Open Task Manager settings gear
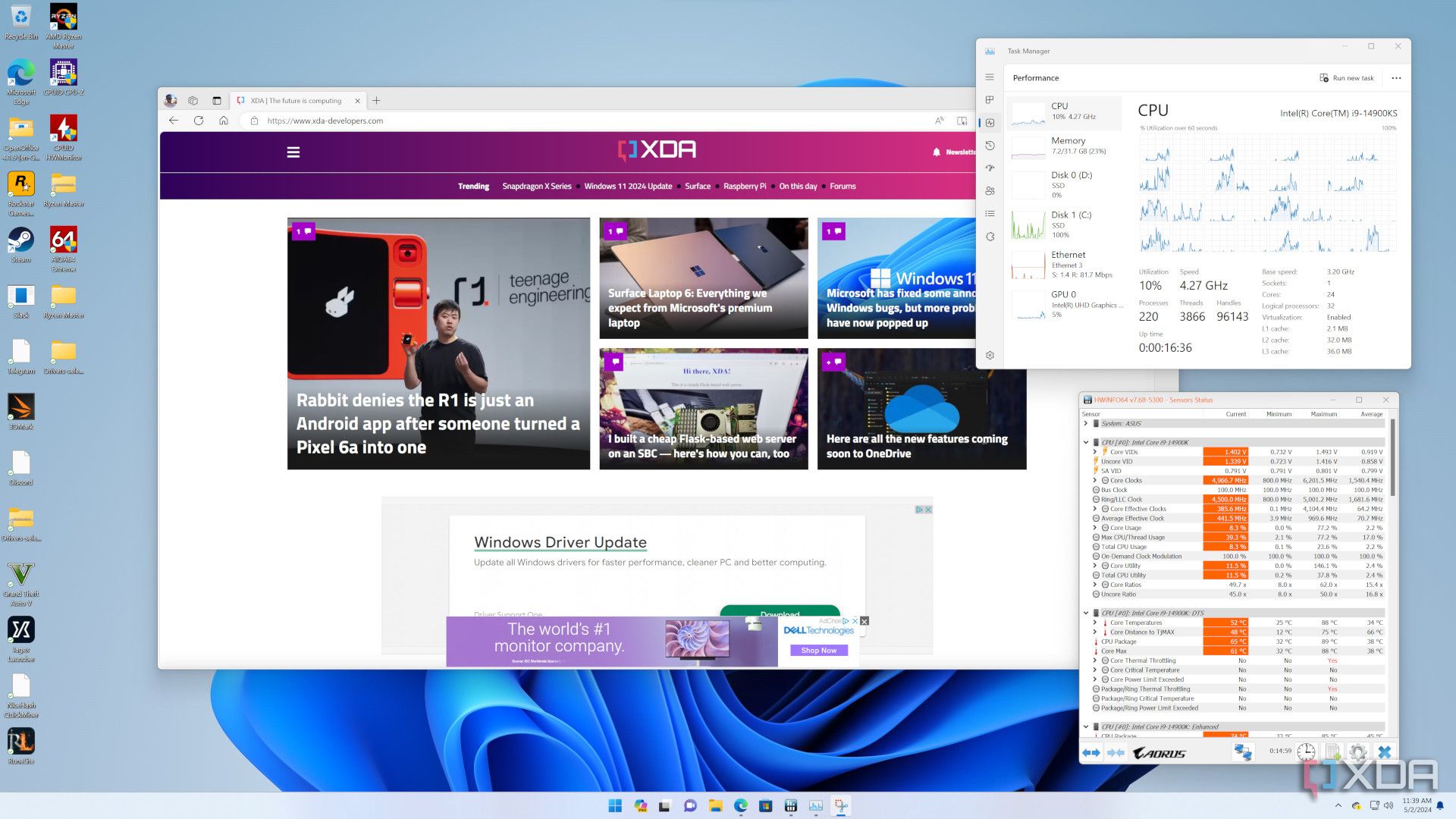Viewport: 1456px width, 819px height. tap(990, 355)
